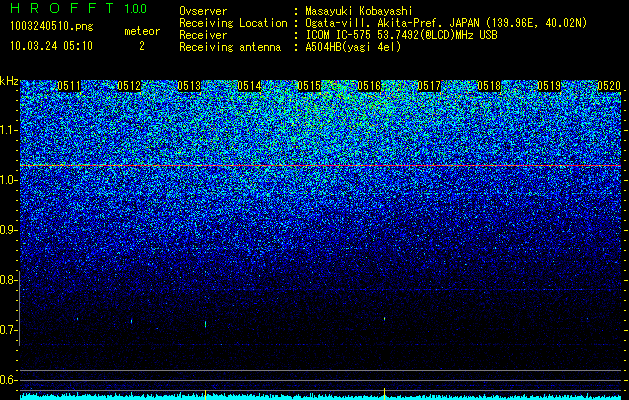Click the meteor count value 2
629x400 pixels.
tap(142, 46)
